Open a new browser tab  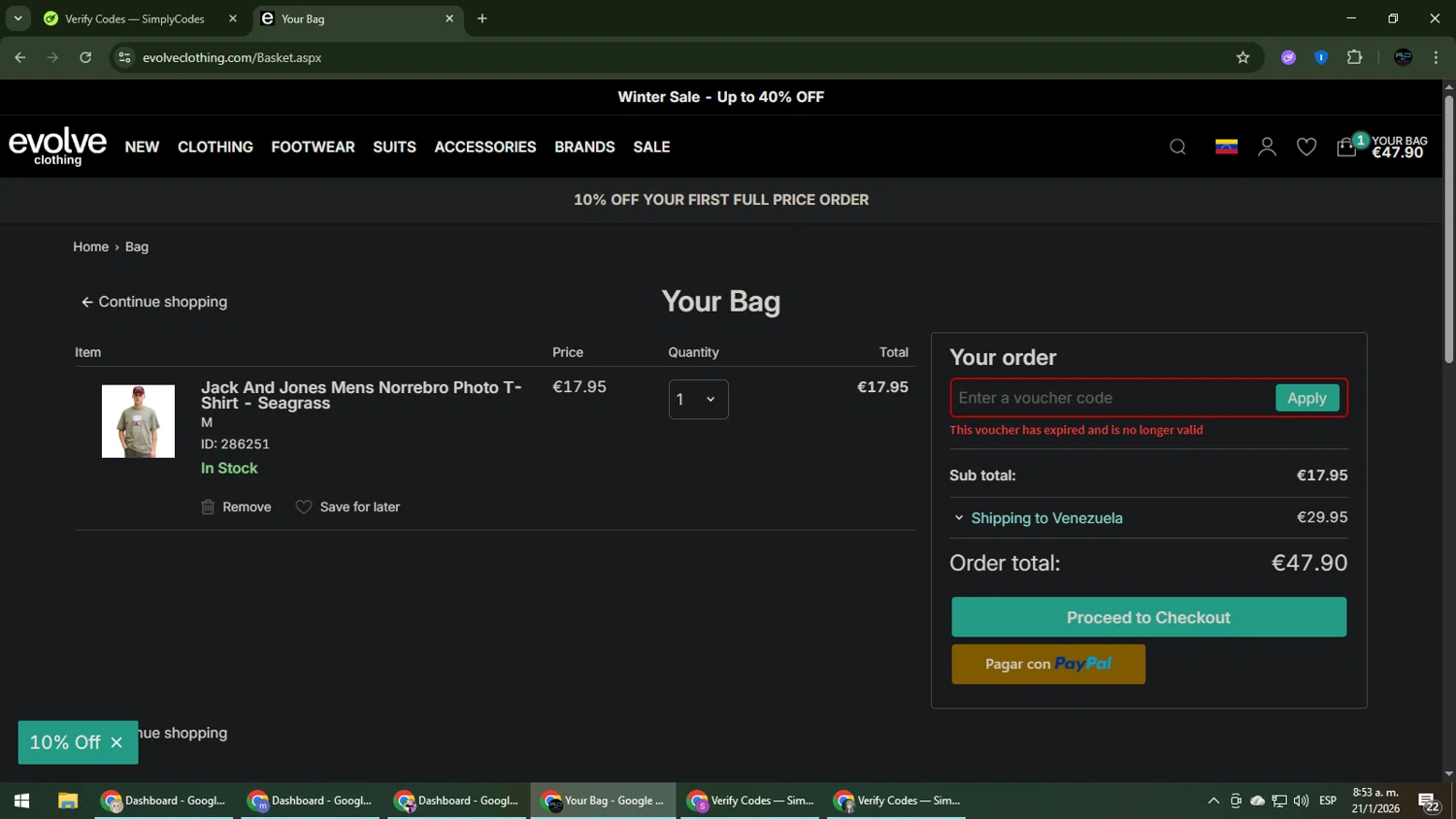point(482,18)
